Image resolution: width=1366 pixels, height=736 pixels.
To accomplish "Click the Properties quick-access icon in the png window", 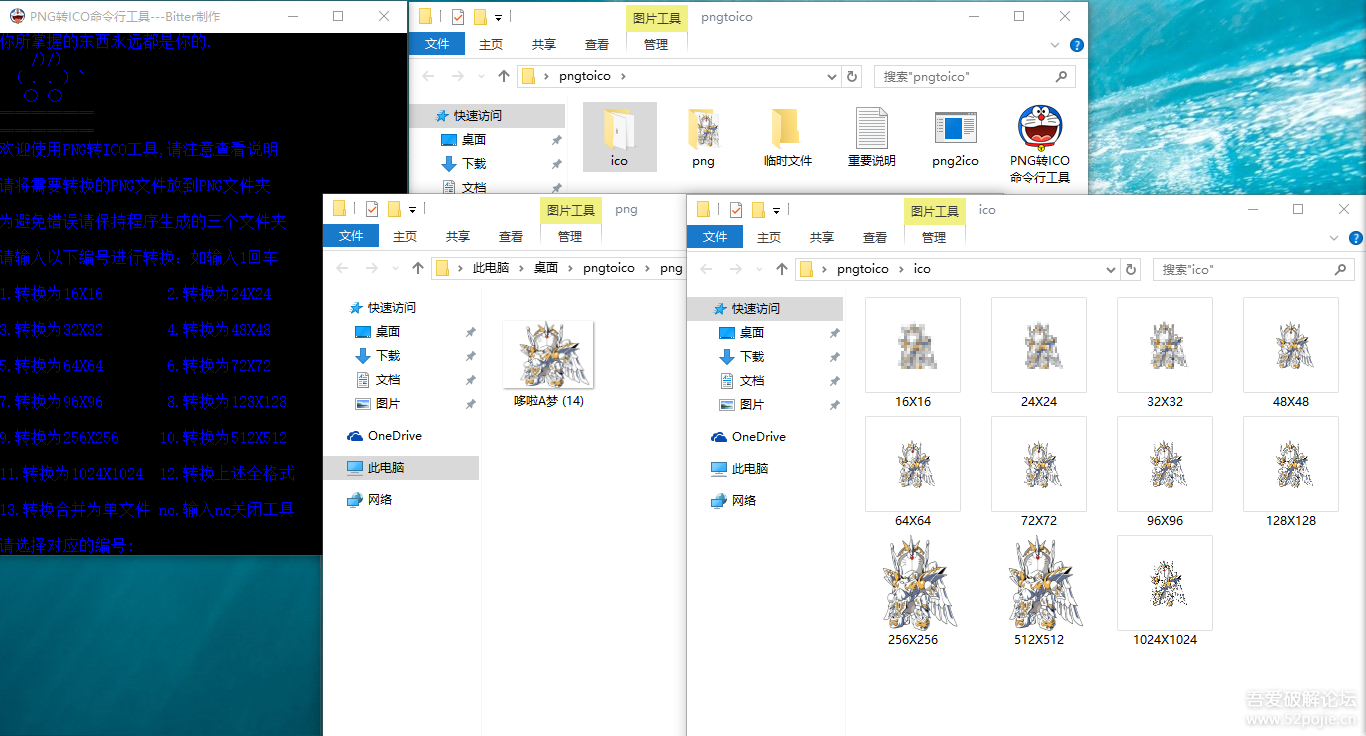I will click(x=372, y=208).
